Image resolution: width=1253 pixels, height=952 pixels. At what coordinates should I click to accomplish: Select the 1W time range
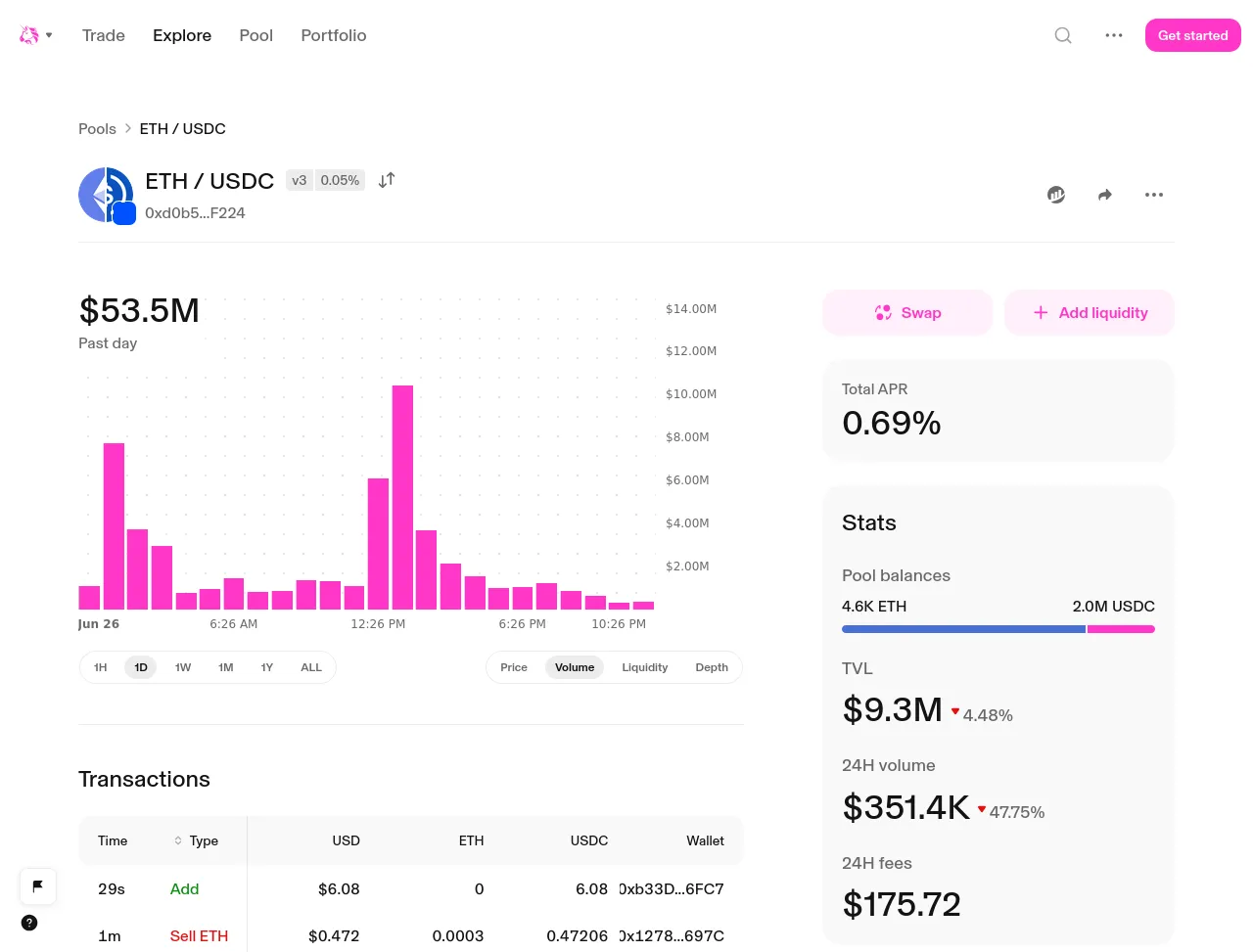tap(183, 667)
